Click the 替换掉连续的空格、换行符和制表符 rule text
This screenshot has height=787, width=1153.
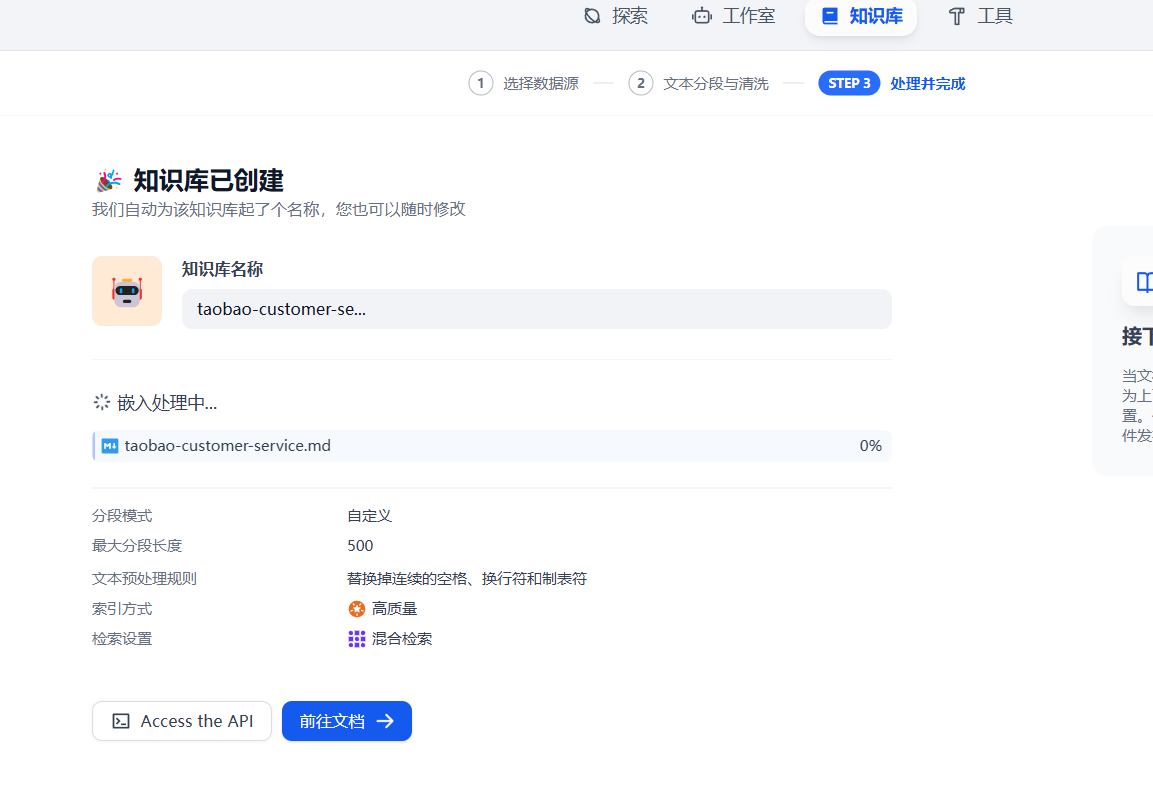467,579
